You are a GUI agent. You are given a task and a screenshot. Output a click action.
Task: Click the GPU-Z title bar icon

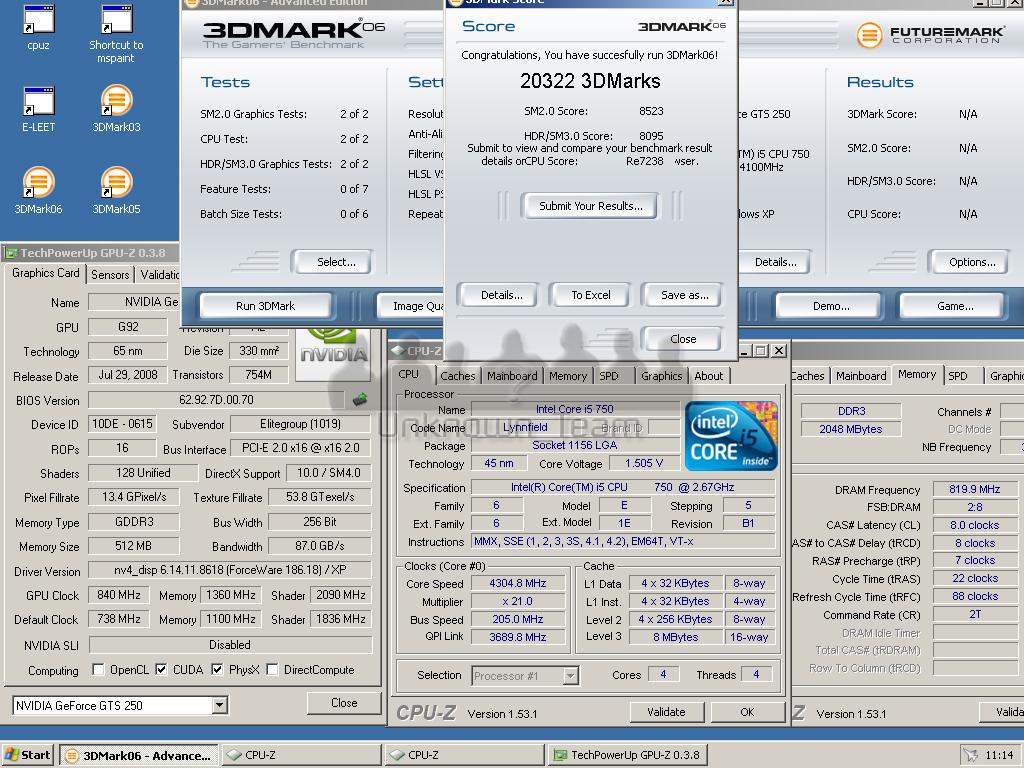(x=10, y=252)
